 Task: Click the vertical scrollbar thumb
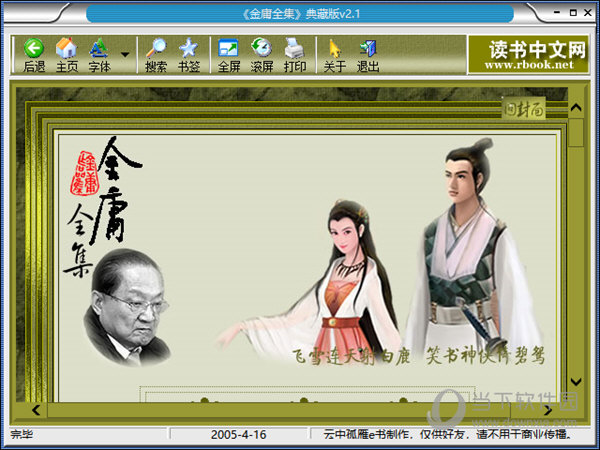pyautogui.click(x=576, y=132)
